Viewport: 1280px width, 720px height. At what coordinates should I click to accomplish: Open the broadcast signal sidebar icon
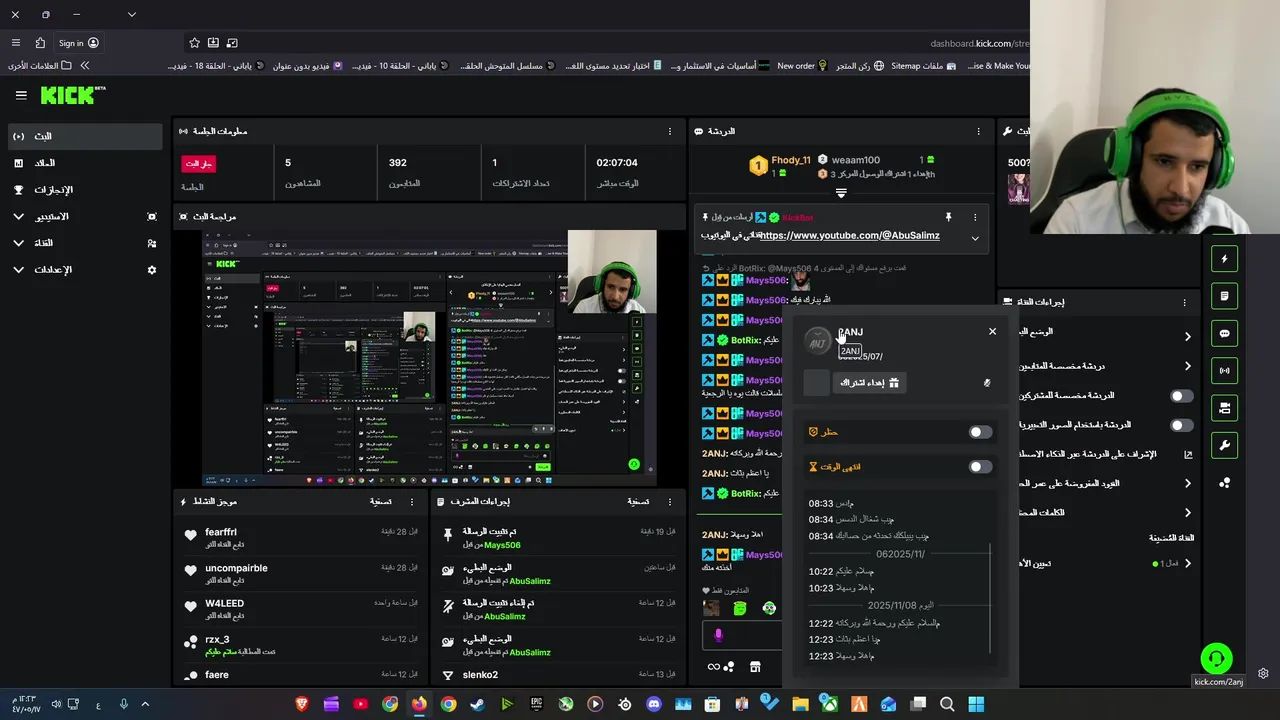(1224, 370)
